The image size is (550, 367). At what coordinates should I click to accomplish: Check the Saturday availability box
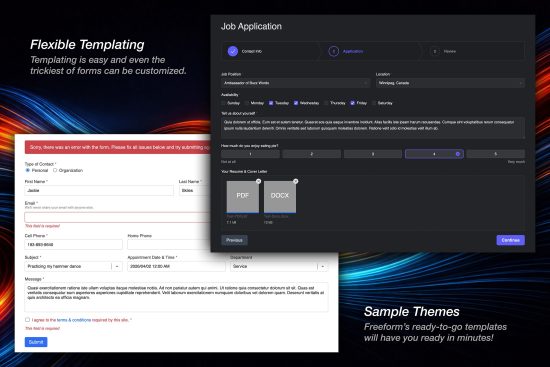[x=374, y=103]
